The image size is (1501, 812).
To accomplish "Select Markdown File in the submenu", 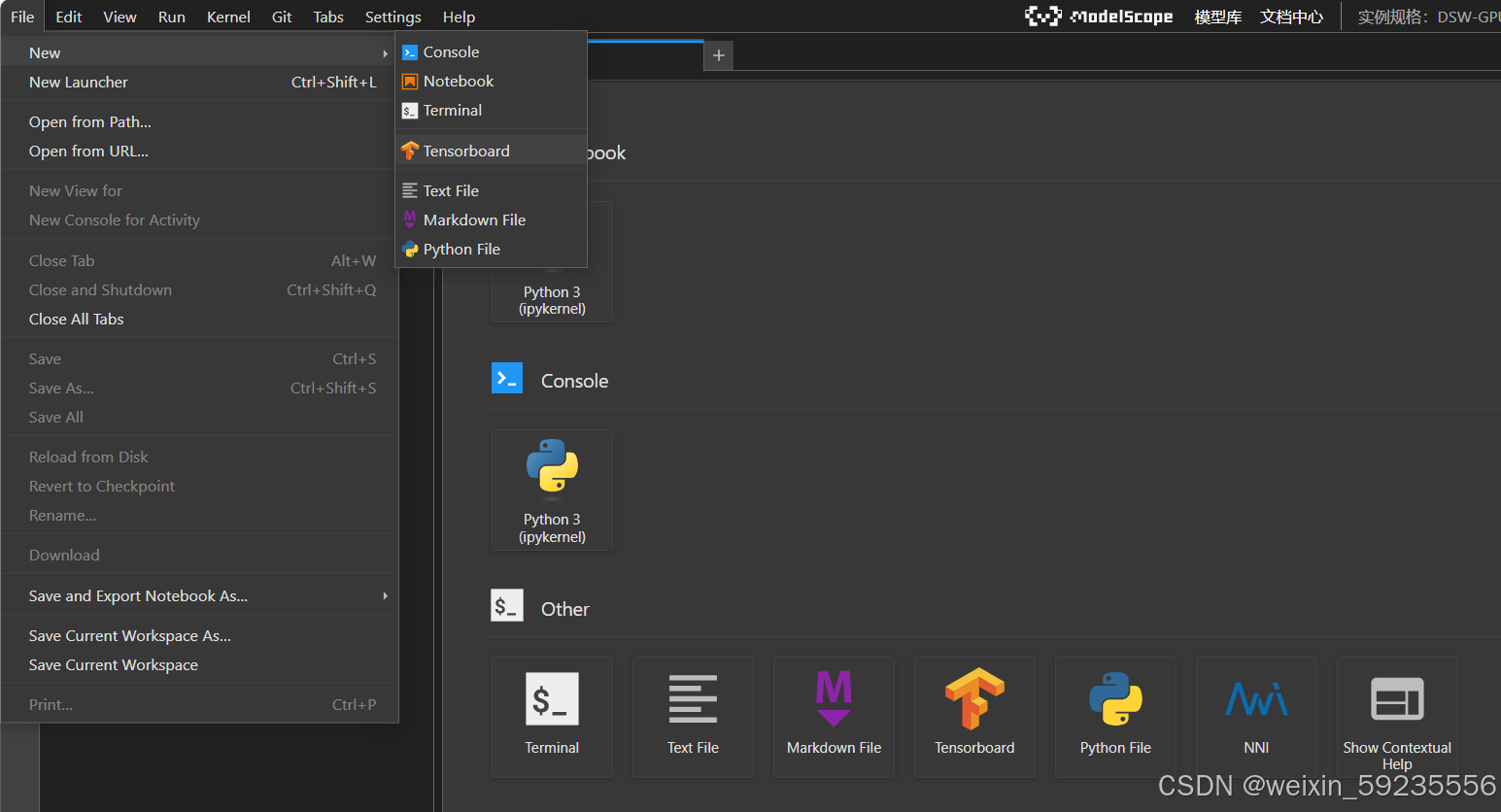I will pos(474,220).
